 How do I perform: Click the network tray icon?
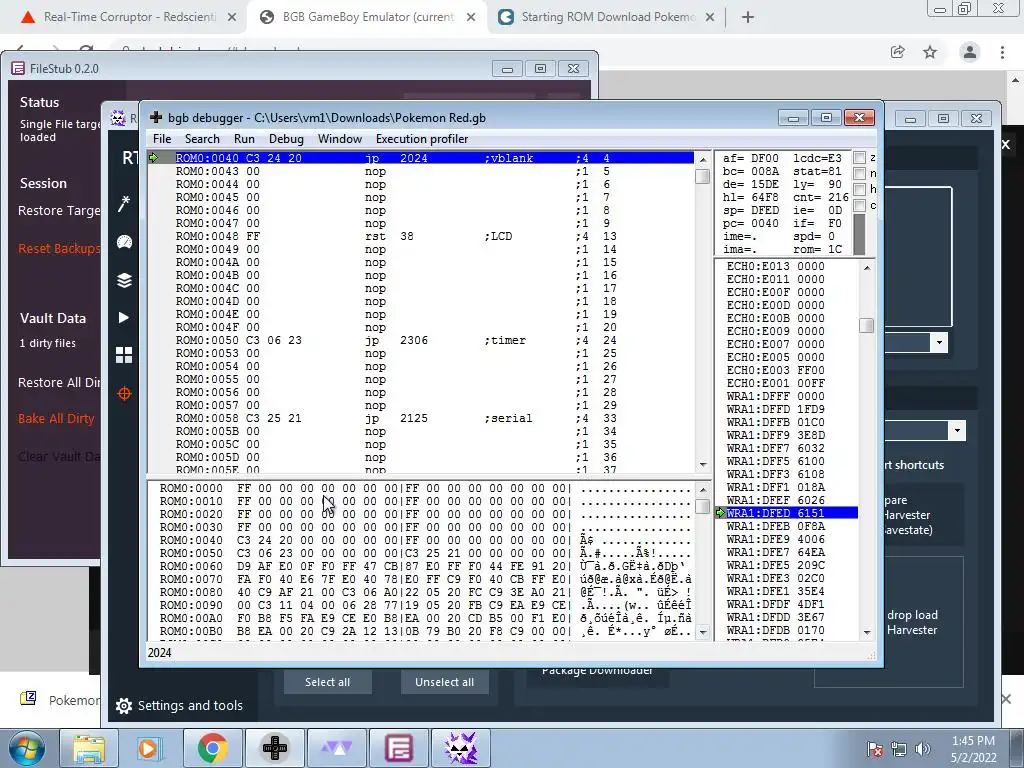(x=899, y=749)
